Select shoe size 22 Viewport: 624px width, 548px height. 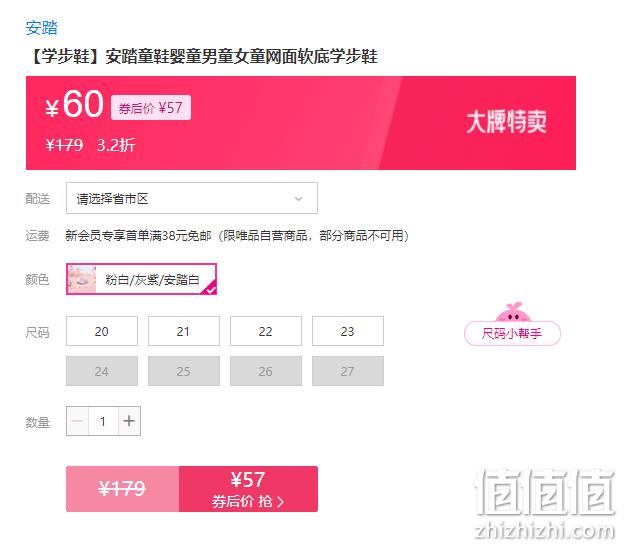pos(266,331)
